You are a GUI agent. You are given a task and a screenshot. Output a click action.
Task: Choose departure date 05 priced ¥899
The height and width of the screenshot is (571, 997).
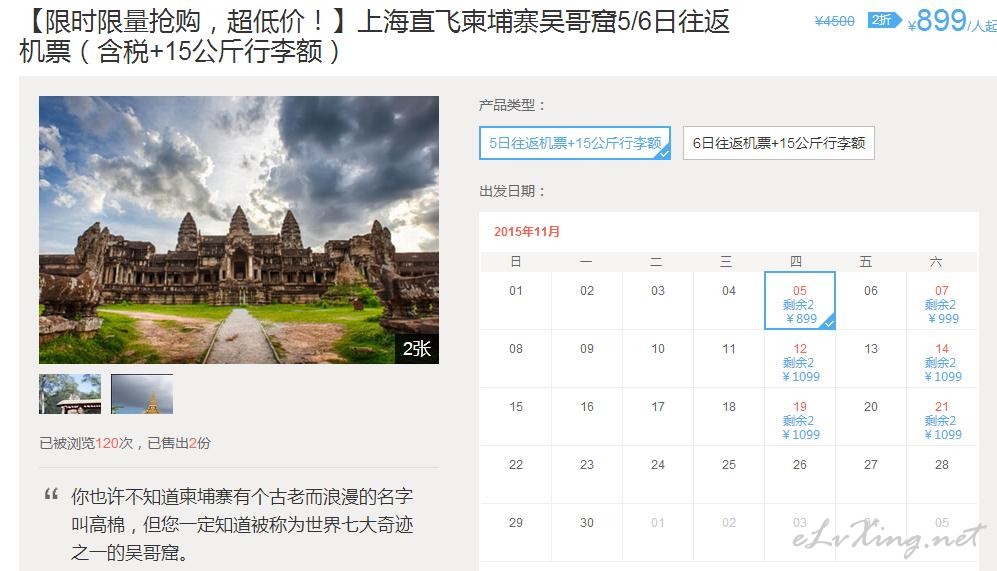pyautogui.click(x=800, y=301)
